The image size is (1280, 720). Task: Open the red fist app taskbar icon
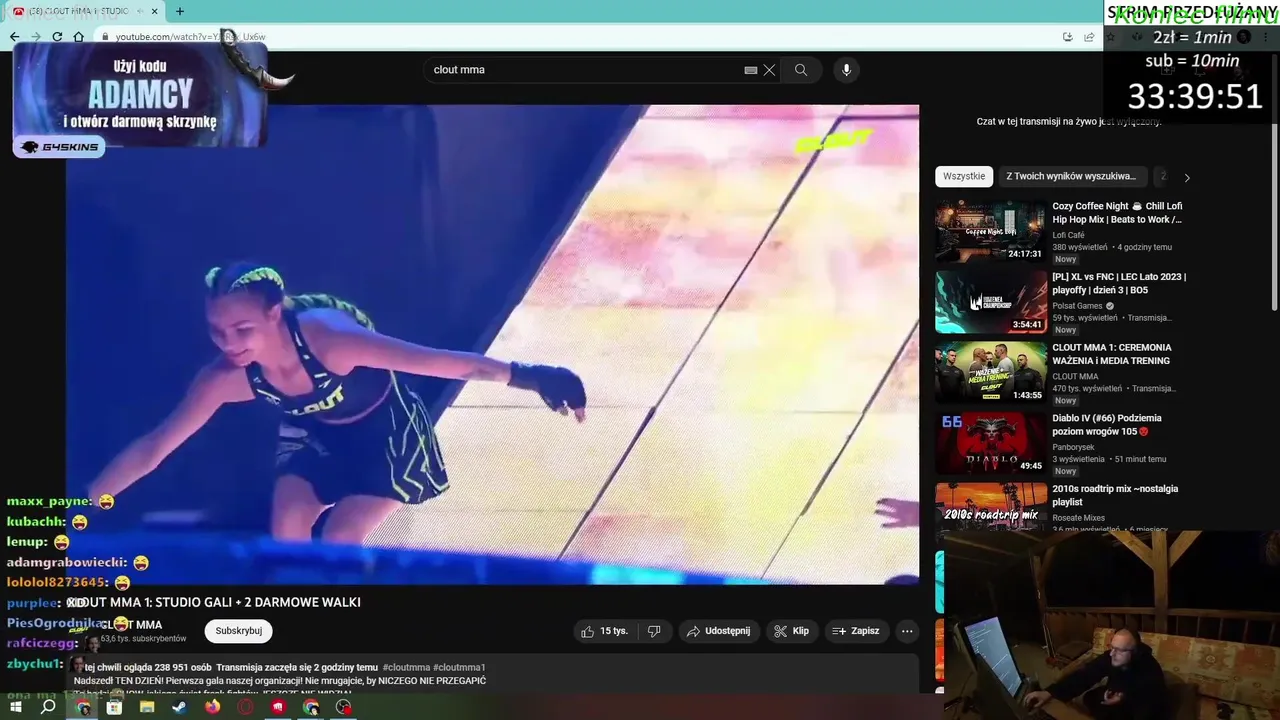pyautogui.click(x=278, y=707)
